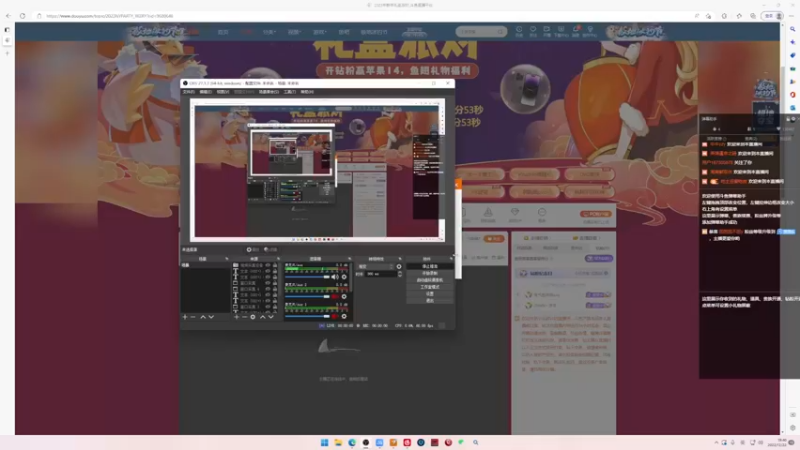The height and width of the screenshot is (450, 800).
Task: Open the scene transition type dropdown
Action: [376, 266]
